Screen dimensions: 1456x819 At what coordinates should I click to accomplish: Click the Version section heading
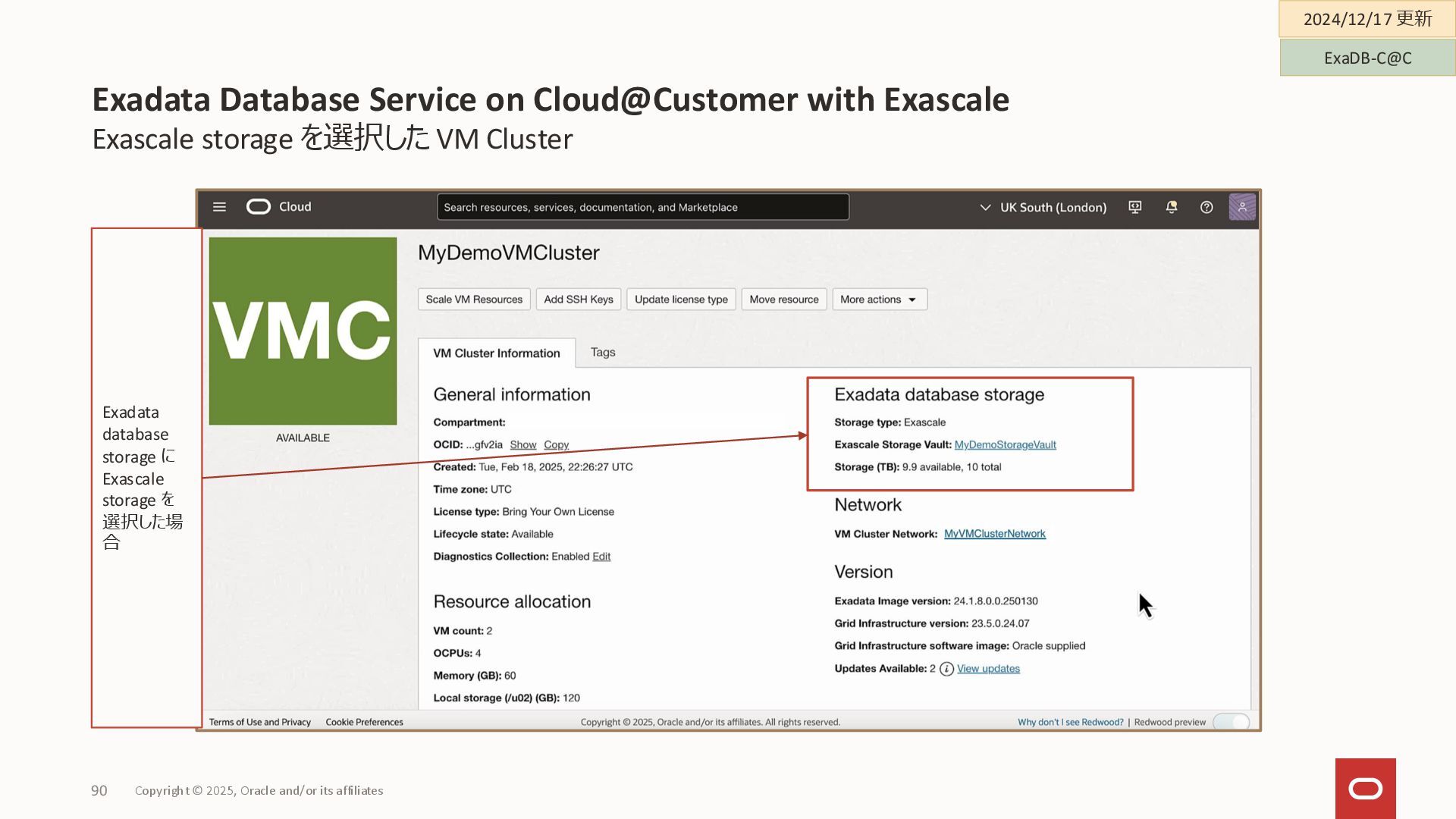point(863,572)
